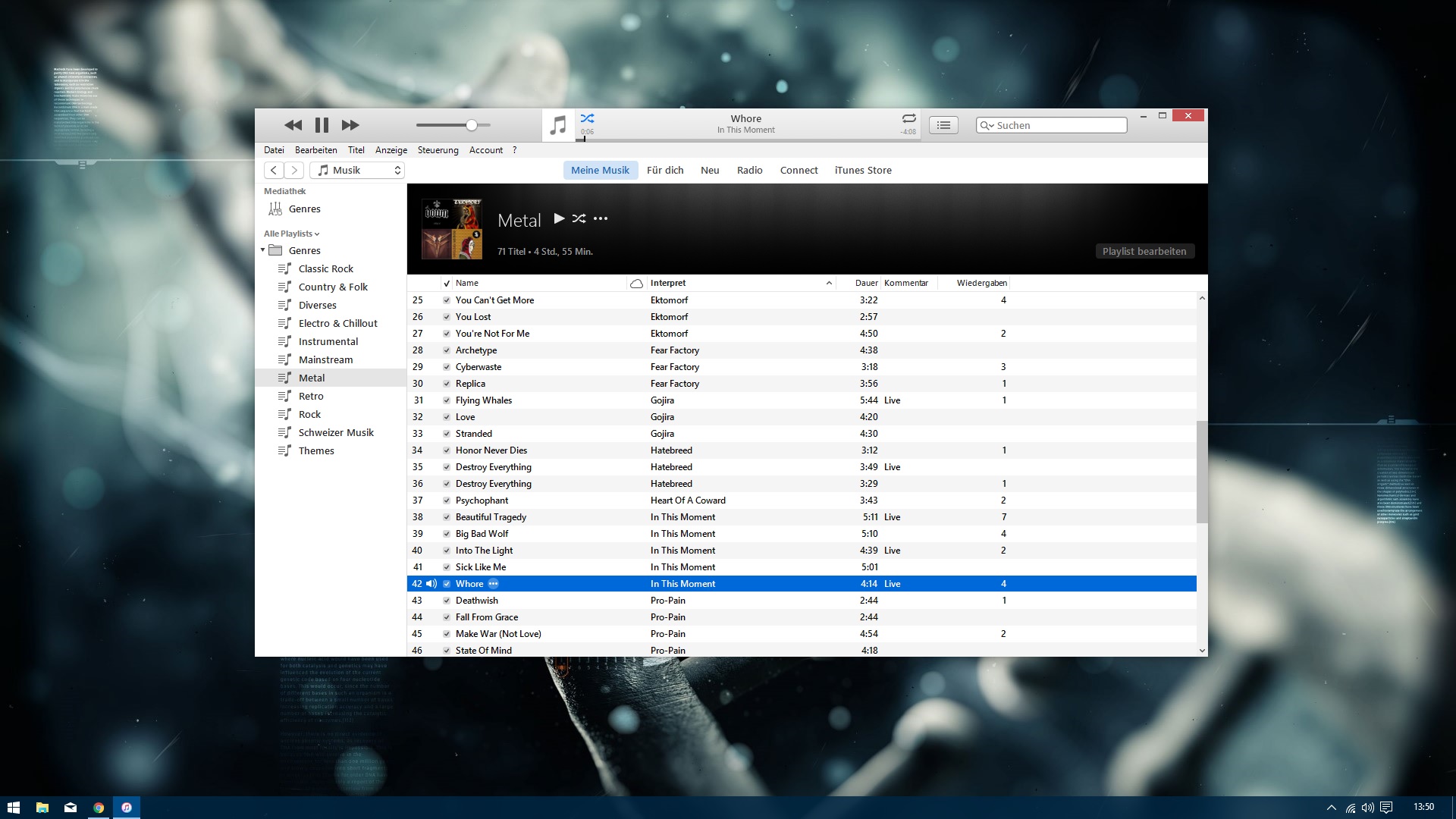Collapse the Genres playlist folder
1456x819 pixels.
click(x=263, y=250)
